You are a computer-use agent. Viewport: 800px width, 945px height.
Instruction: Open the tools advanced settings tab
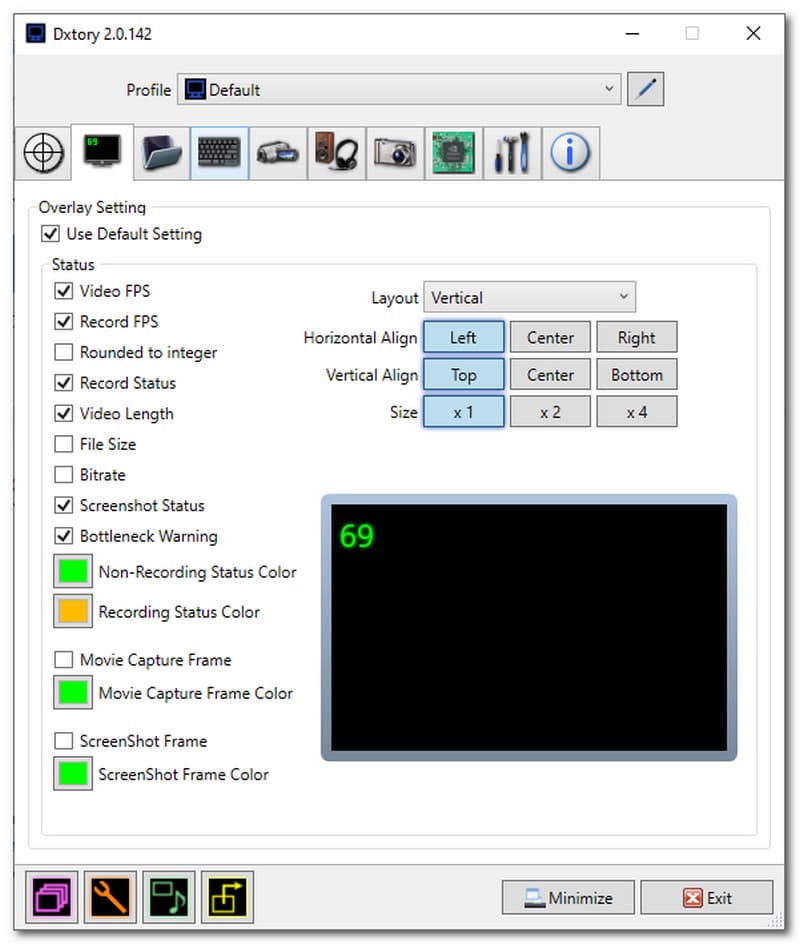tap(511, 153)
